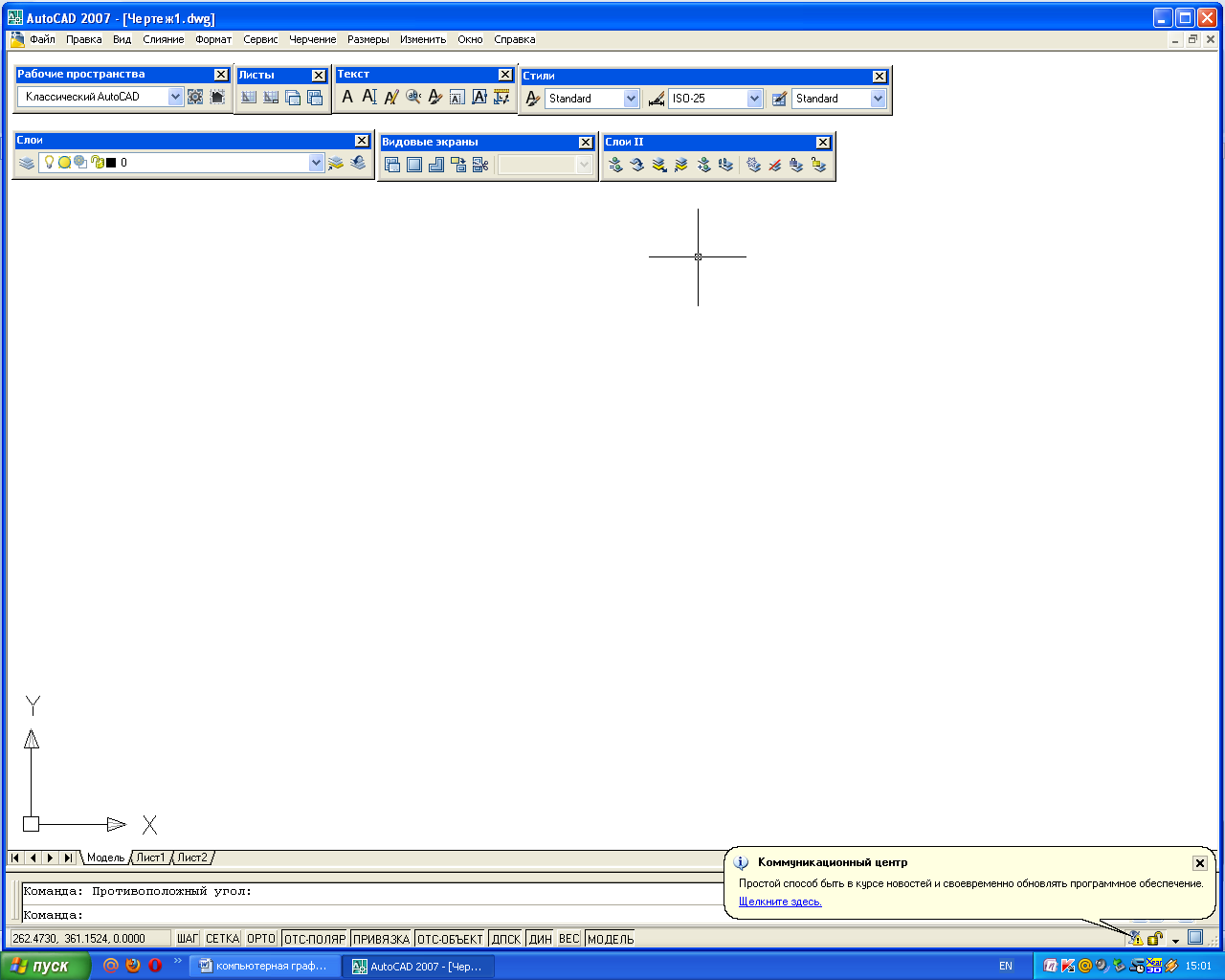The width and height of the screenshot is (1225, 980).
Task: Open the Изменить menu
Action: pyautogui.click(x=423, y=39)
